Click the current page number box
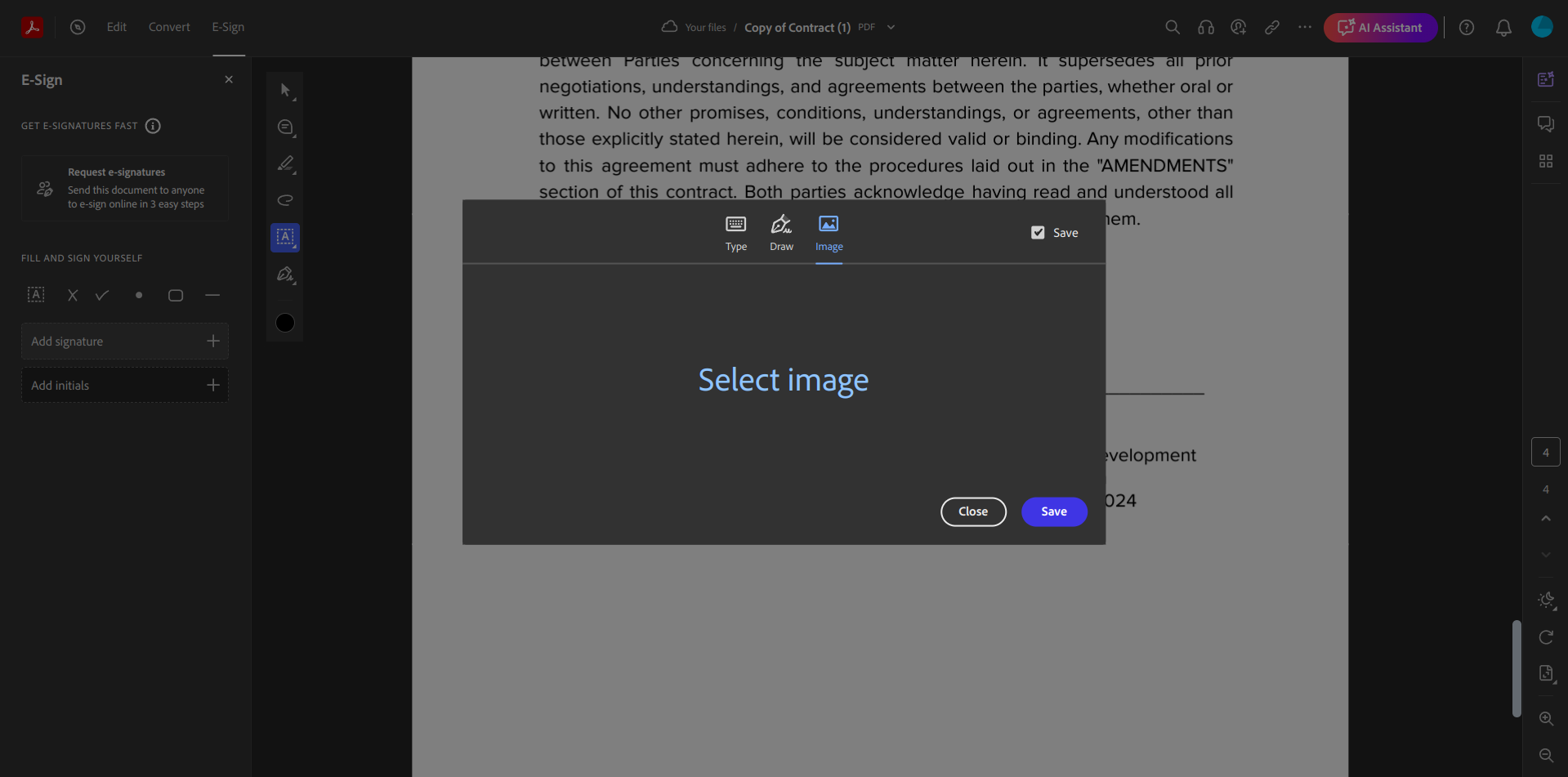The width and height of the screenshot is (1568, 777). pyautogui.click(x=1546, y=452)
